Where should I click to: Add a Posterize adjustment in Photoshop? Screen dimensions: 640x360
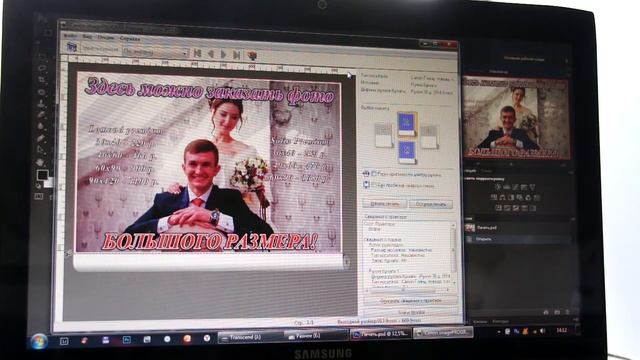tap(507, 208)
